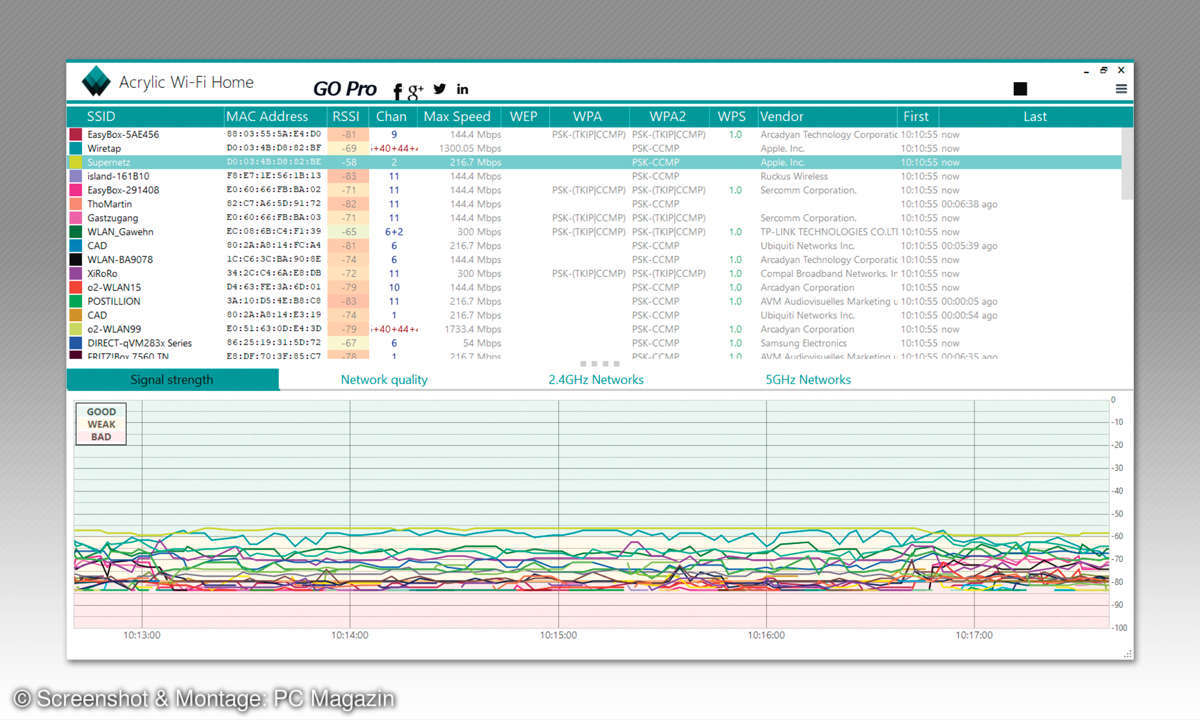Screen dimensions: 1200x720
Task: Click the color swatch beside EasyBox-5AE456
Action: [x=75, y=134]
